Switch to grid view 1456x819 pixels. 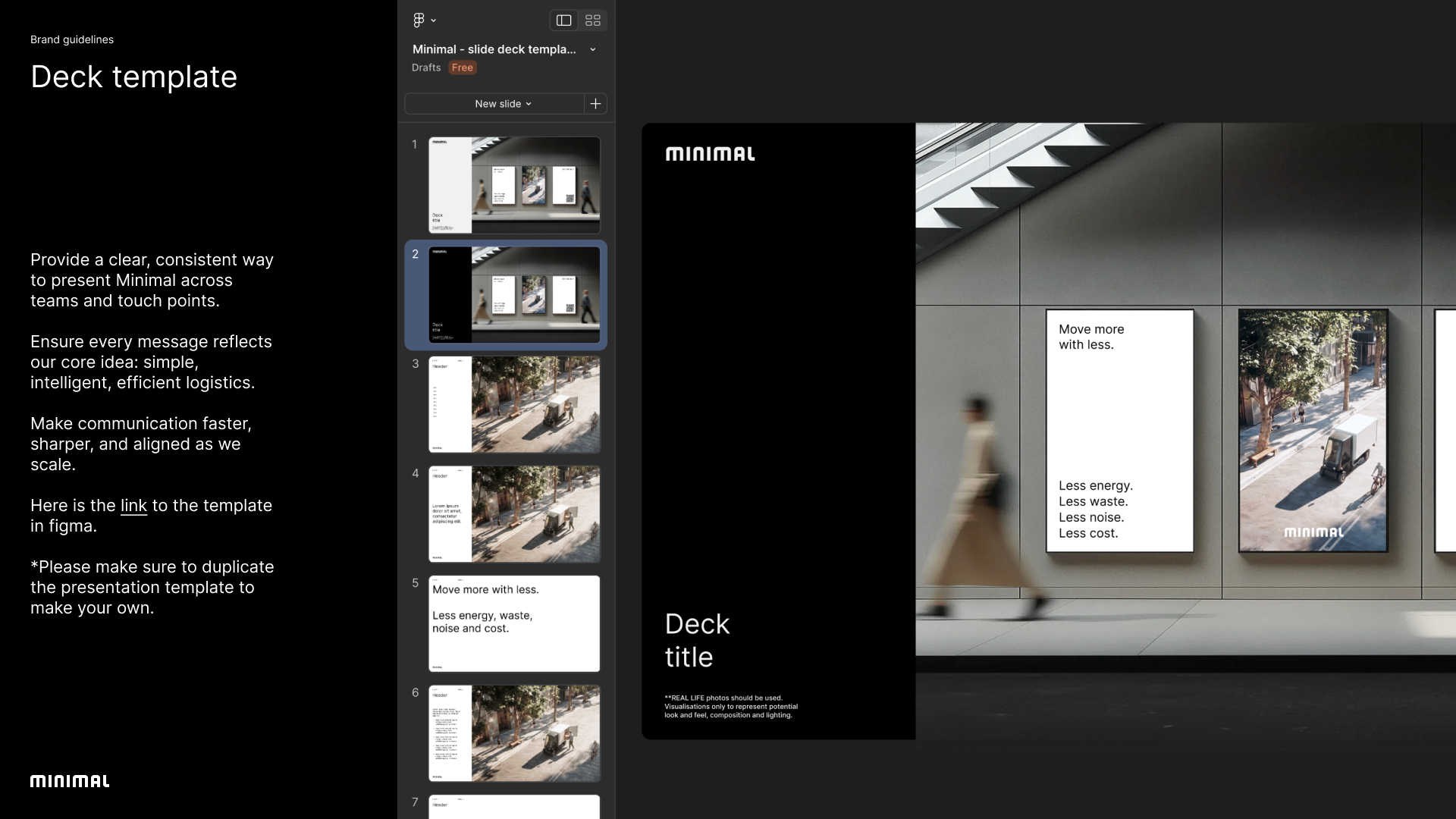click(593, 20)
